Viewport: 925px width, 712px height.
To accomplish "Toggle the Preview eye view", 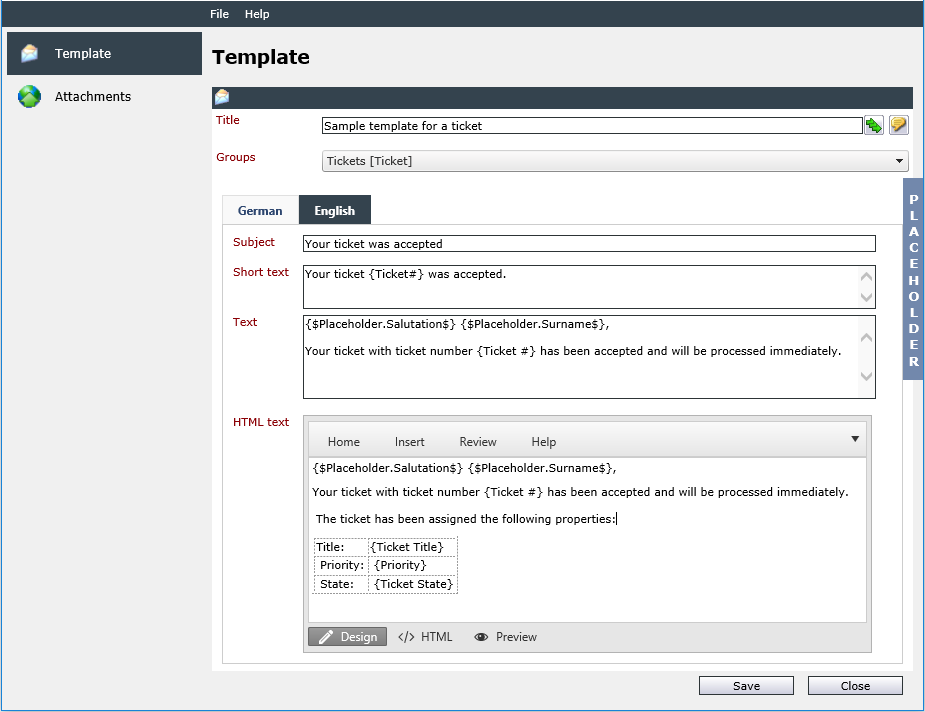I will pyautogui.click(x=506, y=637).
